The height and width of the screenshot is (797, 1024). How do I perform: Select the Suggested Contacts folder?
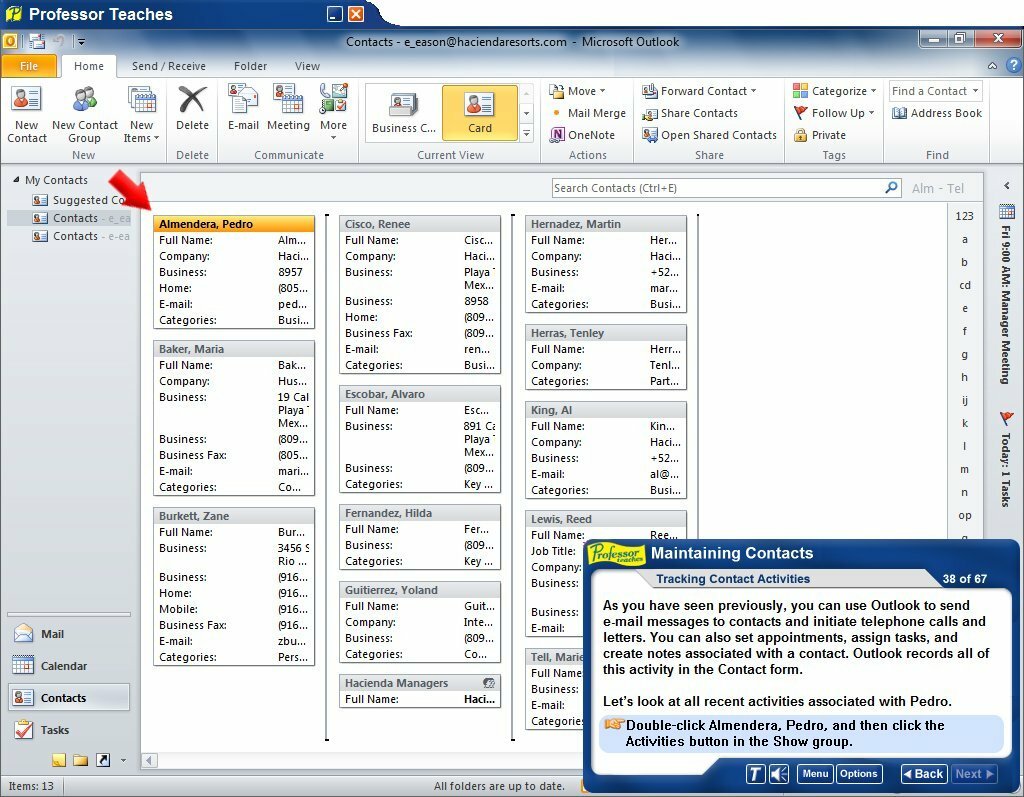(81, 200)
